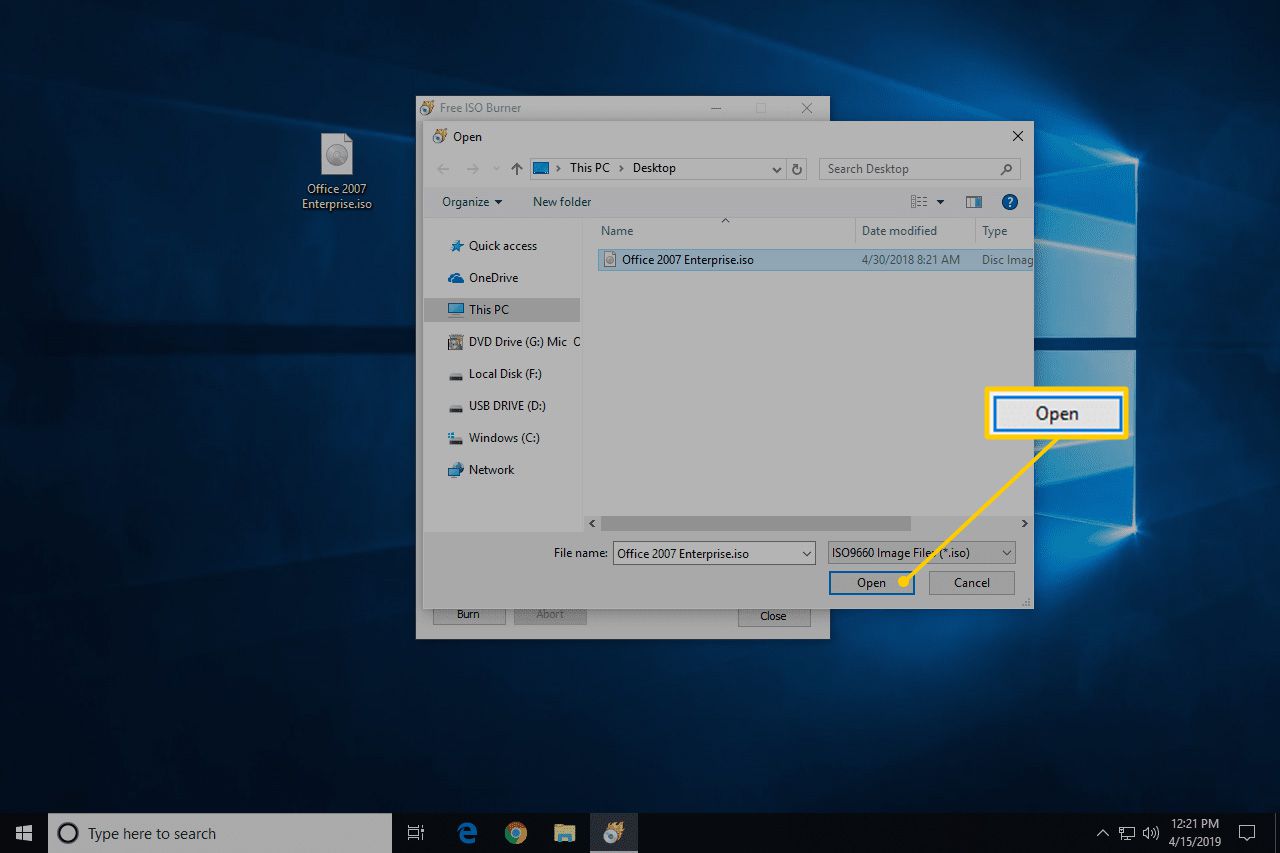Screen dimensions: 1280x853
Task: Refresh the Desktop folder view
Action: coord(797,169)
